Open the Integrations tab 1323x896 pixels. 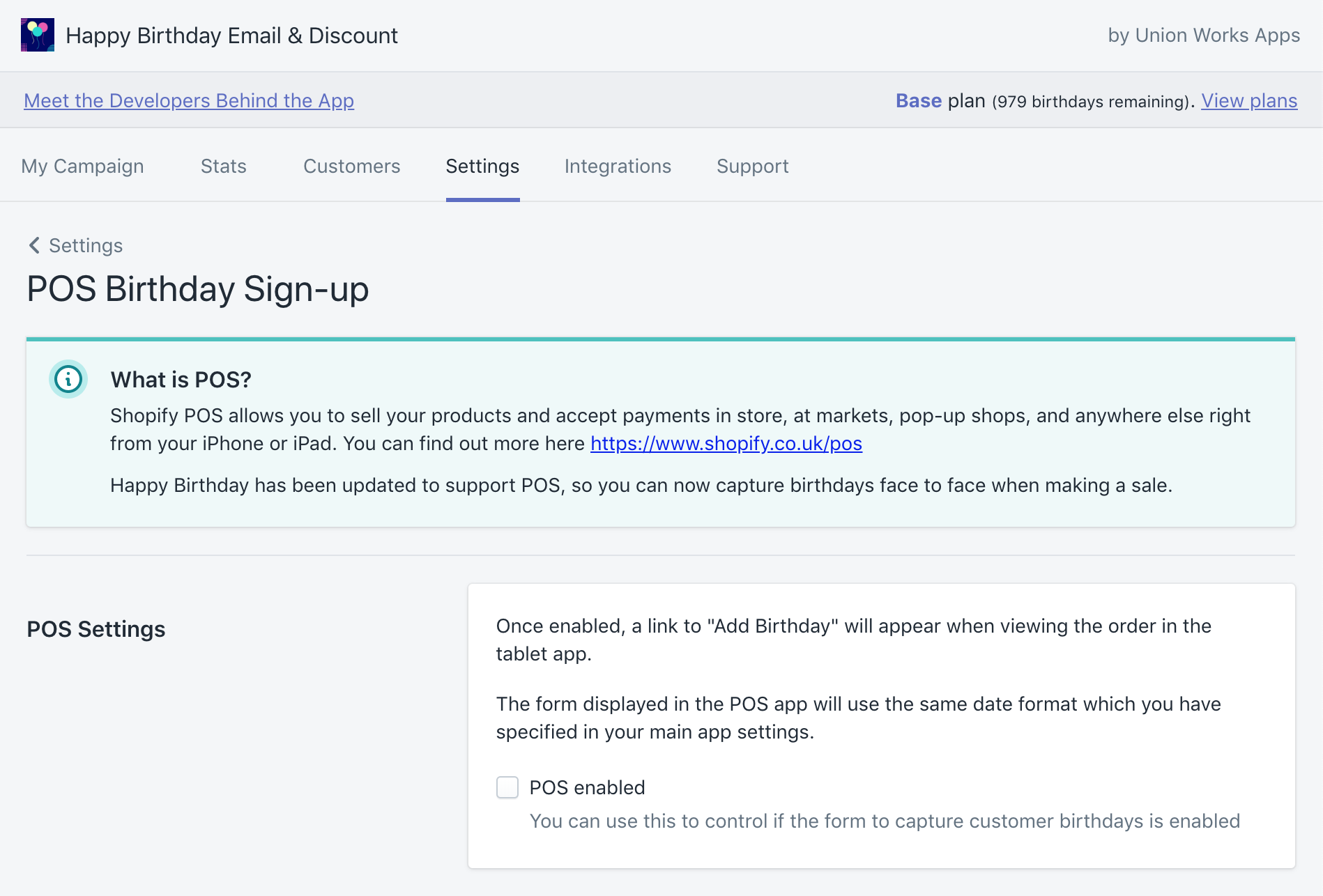[x=618, y=167]
